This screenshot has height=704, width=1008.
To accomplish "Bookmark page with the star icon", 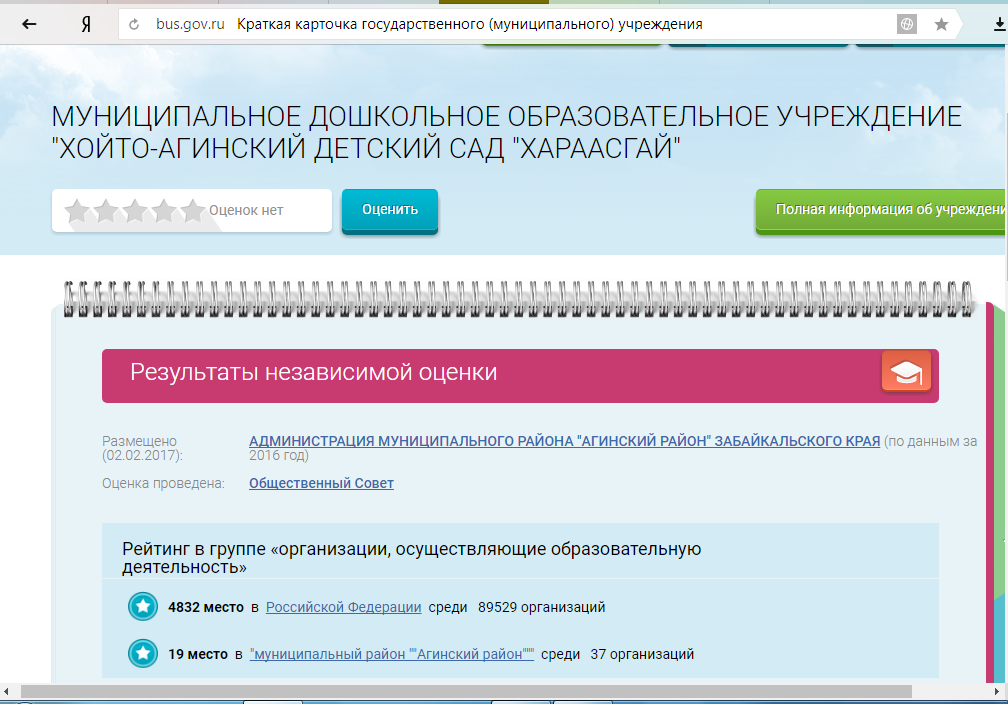I will coord(941,24).
